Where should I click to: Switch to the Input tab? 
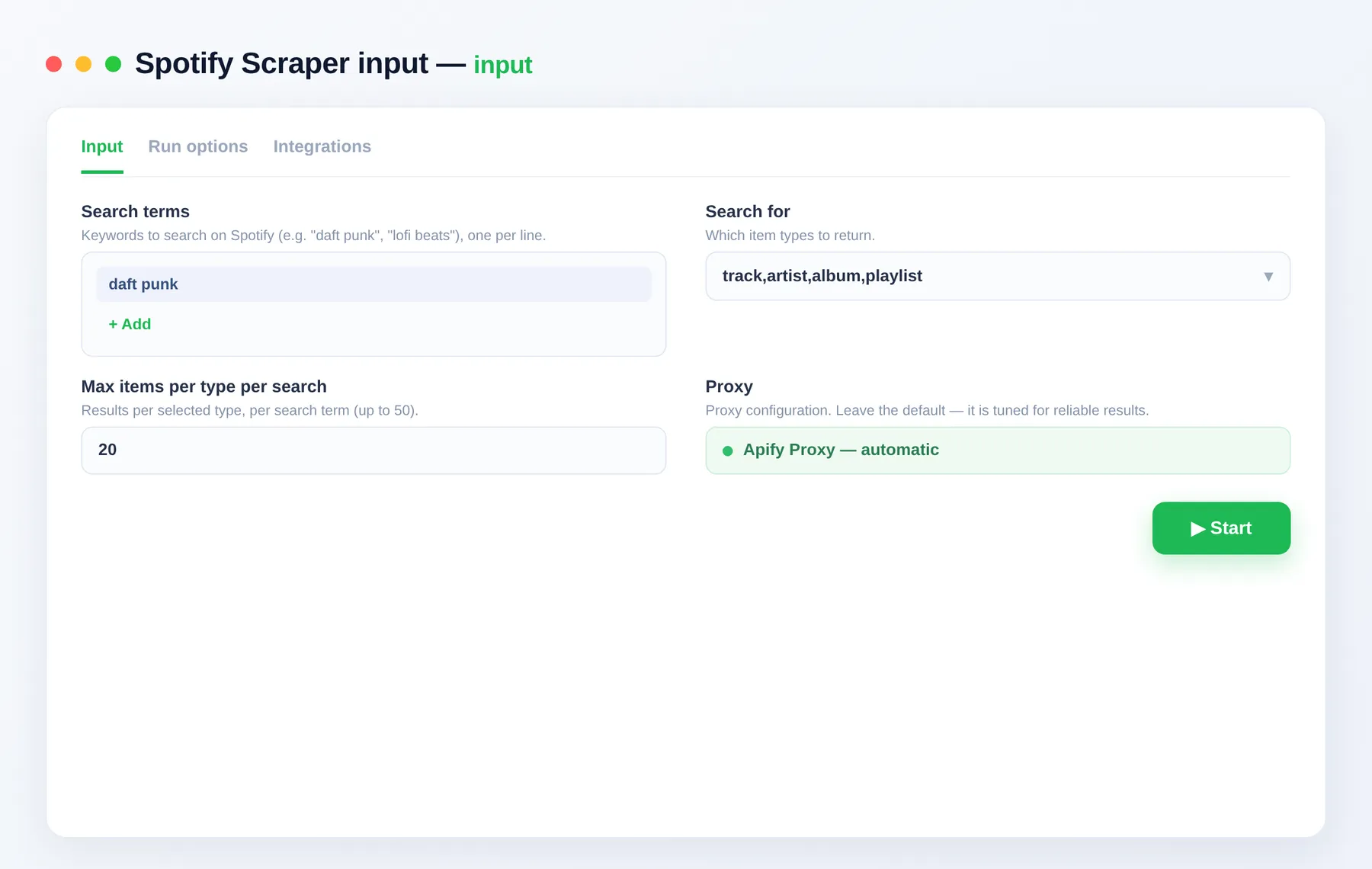(102, 146)
